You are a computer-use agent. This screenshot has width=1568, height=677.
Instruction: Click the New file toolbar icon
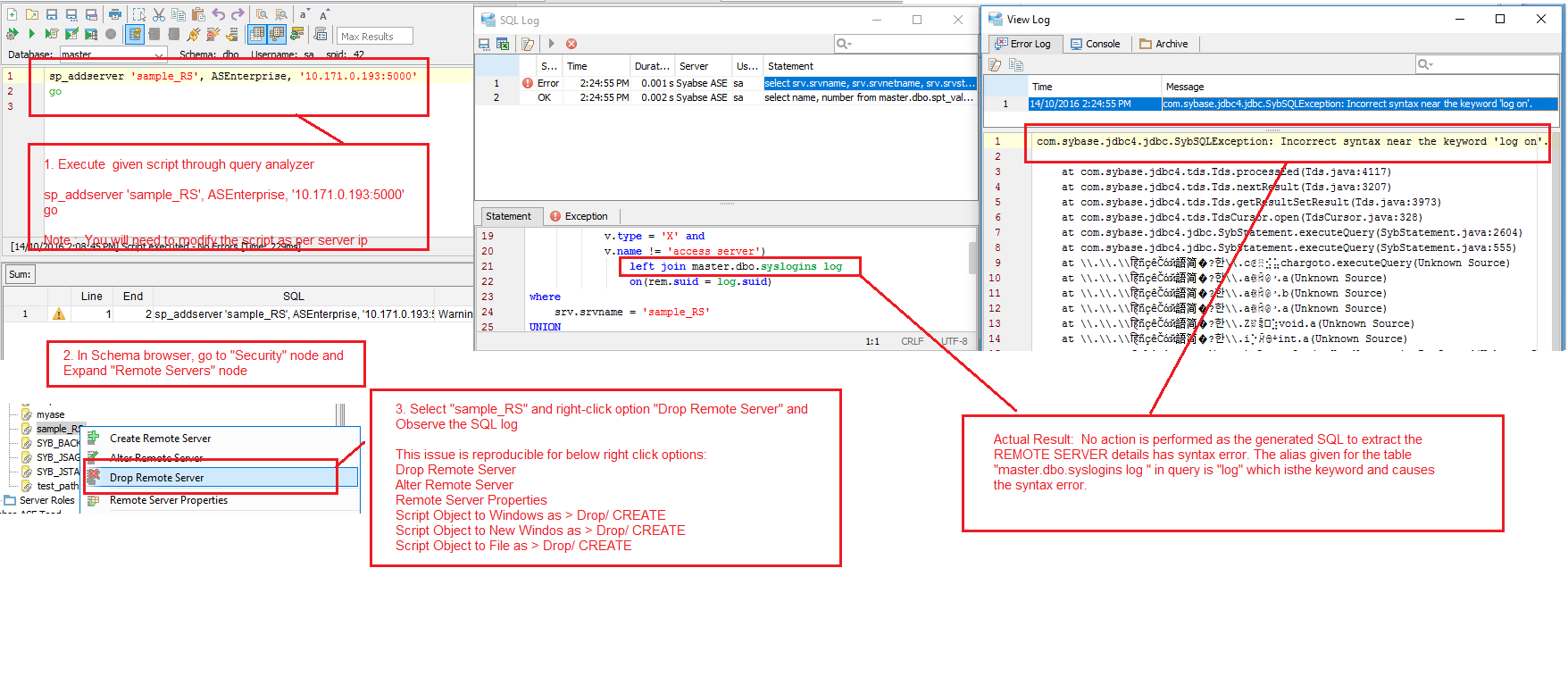click(12, 14)
